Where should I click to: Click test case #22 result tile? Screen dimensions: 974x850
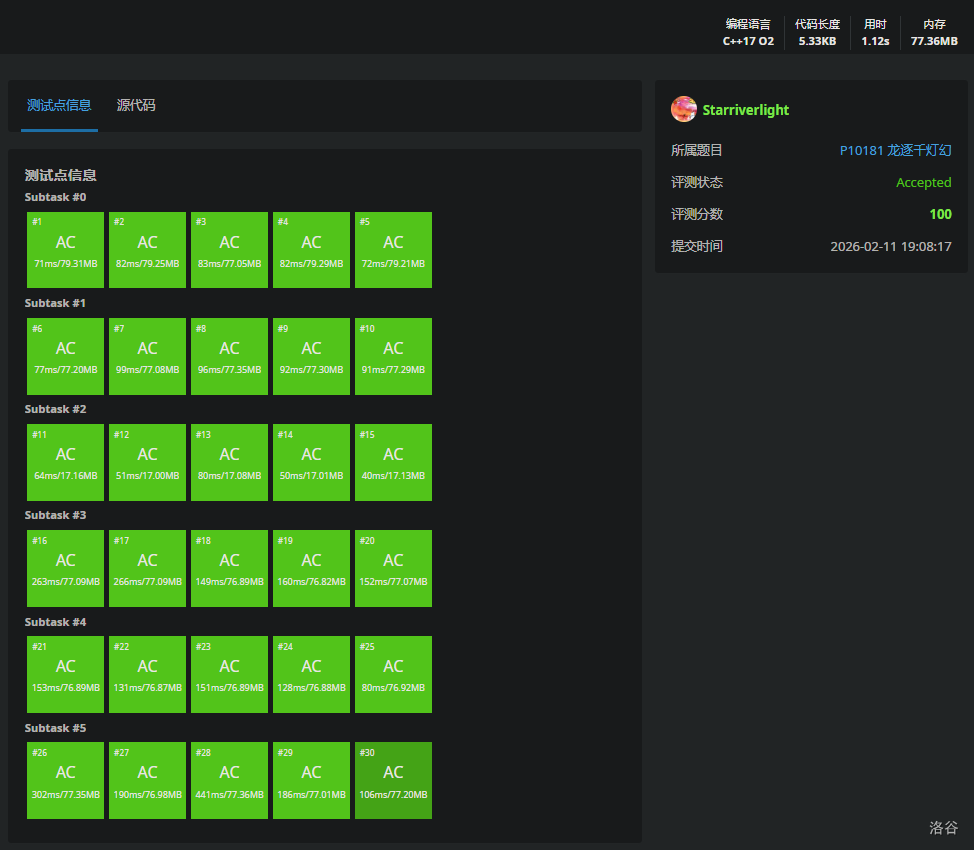pyautogui.click(x=148, y=674)
